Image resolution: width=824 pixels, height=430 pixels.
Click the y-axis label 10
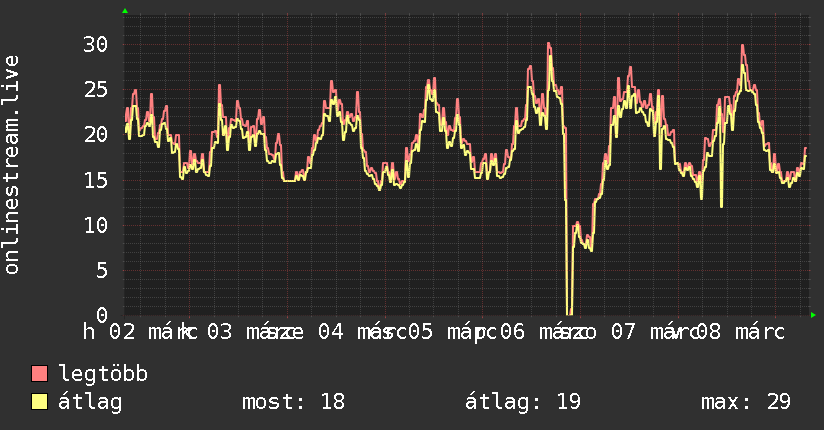[96, 226]
